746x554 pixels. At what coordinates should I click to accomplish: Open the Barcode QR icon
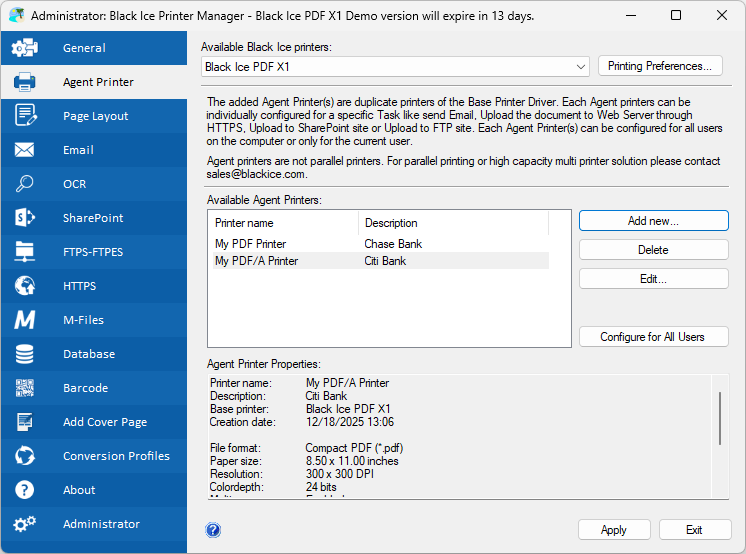(x=25, y=388)
